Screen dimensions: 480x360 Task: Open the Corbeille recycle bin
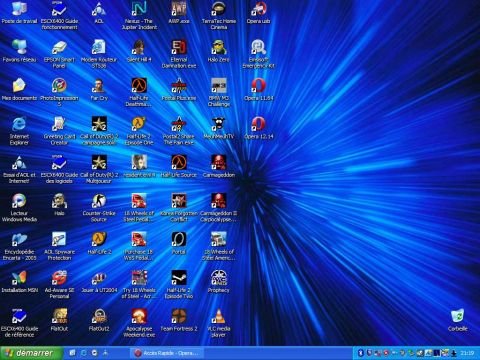click(458, 316)
